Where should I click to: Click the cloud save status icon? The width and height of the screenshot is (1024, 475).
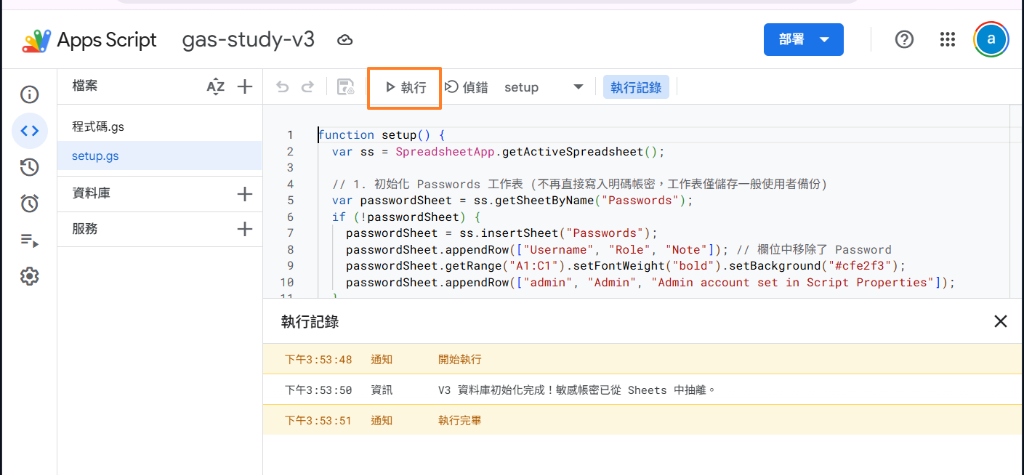pyautogui.click(x=345, y=41)
